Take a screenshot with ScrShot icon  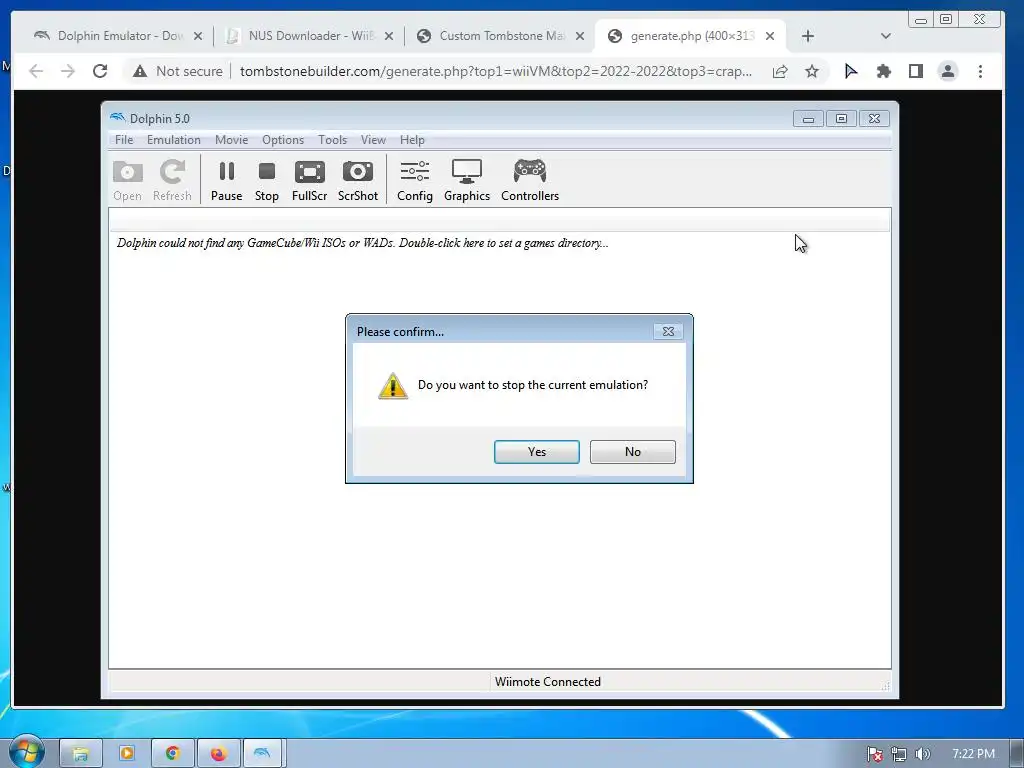point(358,180)
